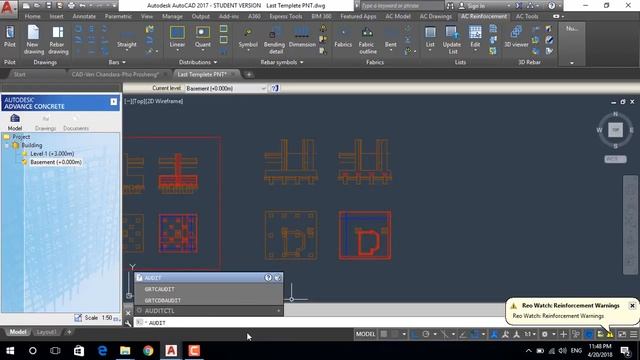This screenshot has height=360, width=640.
Task: Collapse the Building tree node
Action: [7, 145]
